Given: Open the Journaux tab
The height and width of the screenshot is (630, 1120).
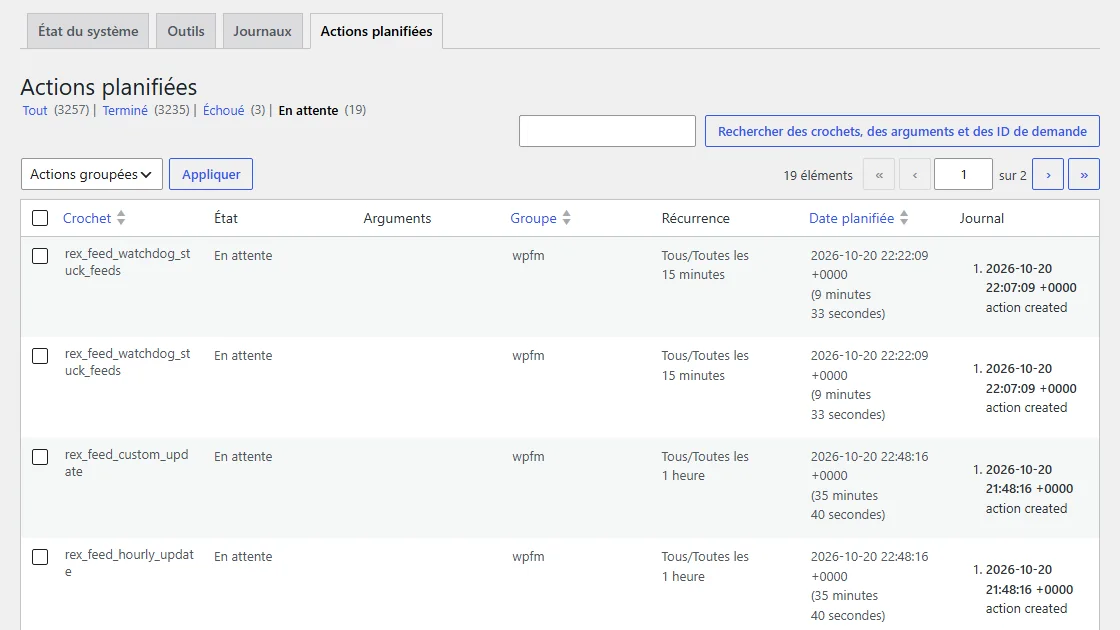Looking at the screenshot, I should (x=262, y=31).
